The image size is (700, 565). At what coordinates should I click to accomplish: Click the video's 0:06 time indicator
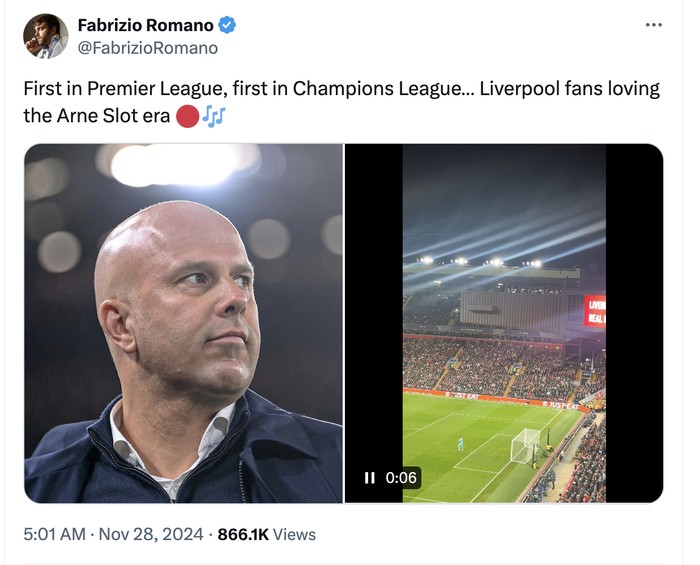pos(401,478)
